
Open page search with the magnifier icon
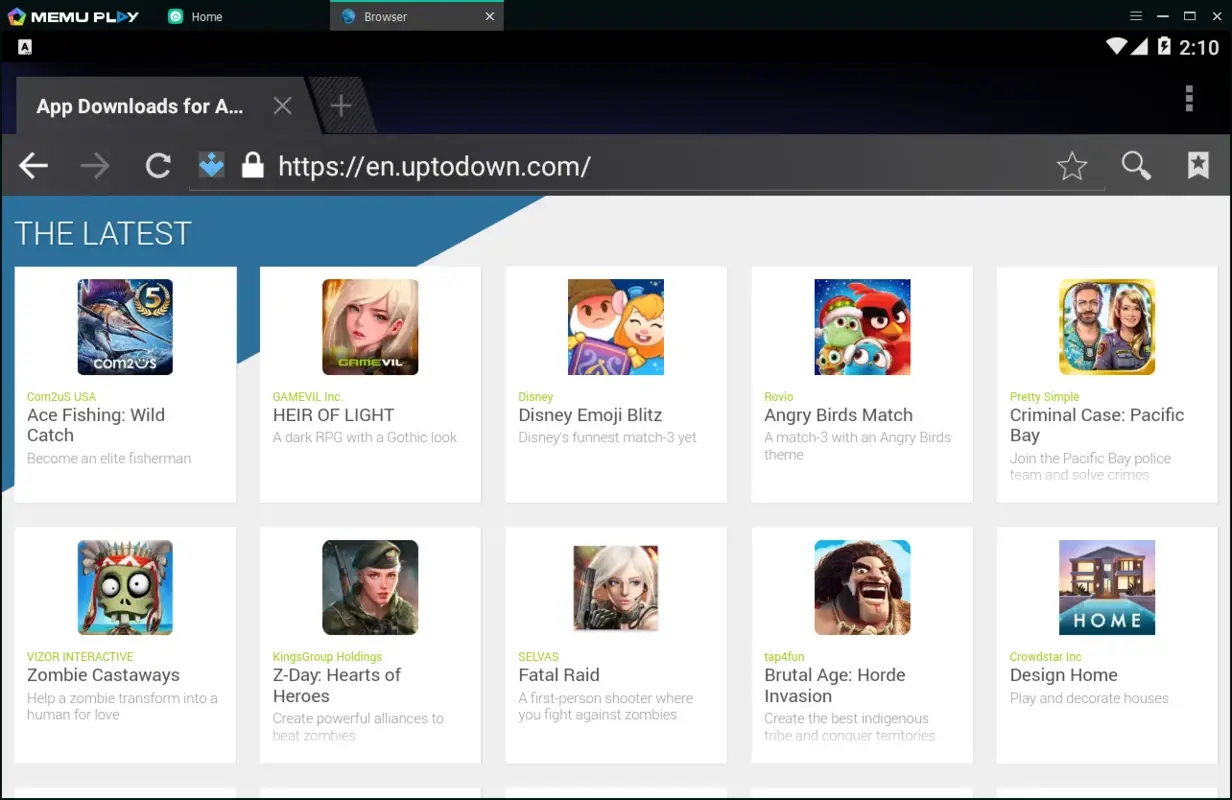click(x=1135, y=166)
